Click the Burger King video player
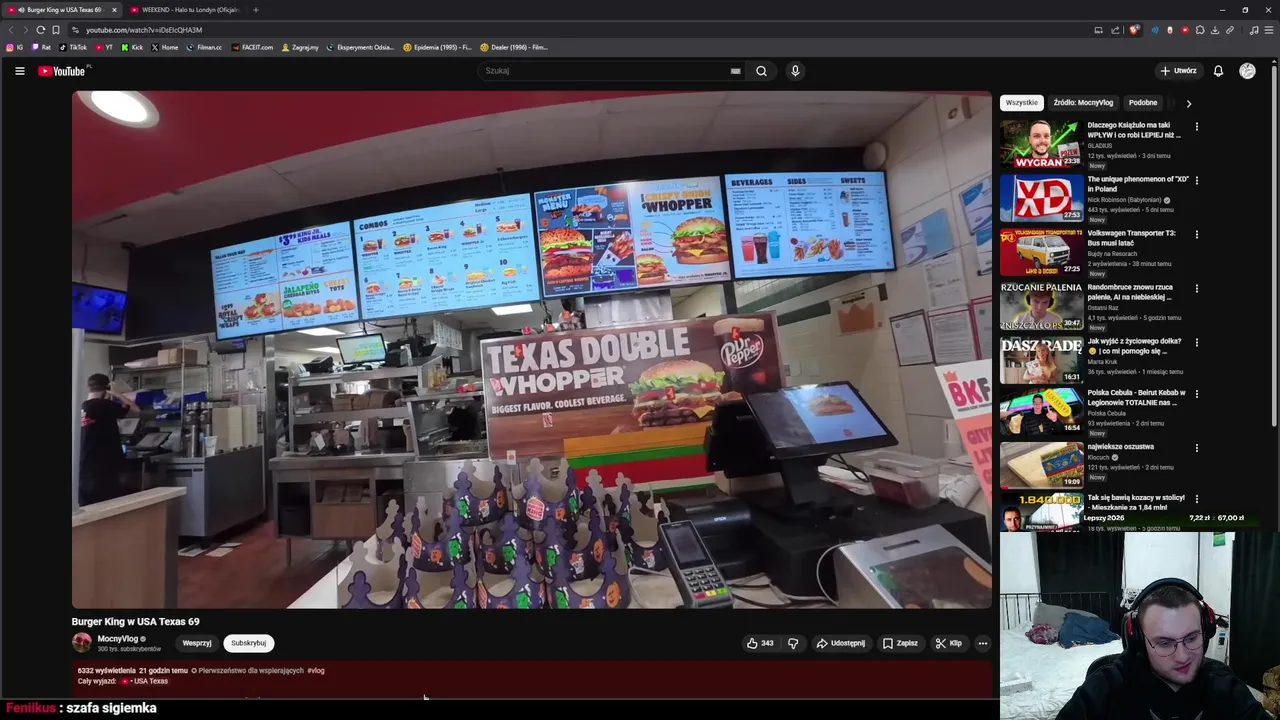Viewport: 1280px width, 720px height. click(532, 350)
